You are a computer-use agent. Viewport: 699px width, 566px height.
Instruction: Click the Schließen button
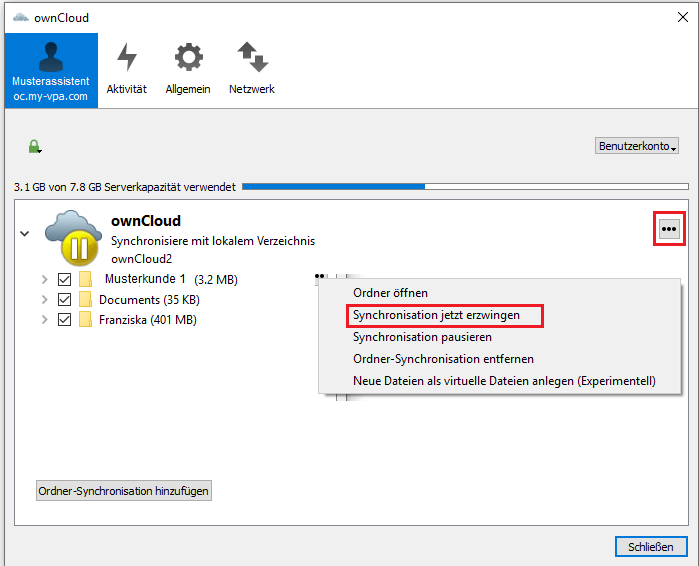tap(651, 546)
